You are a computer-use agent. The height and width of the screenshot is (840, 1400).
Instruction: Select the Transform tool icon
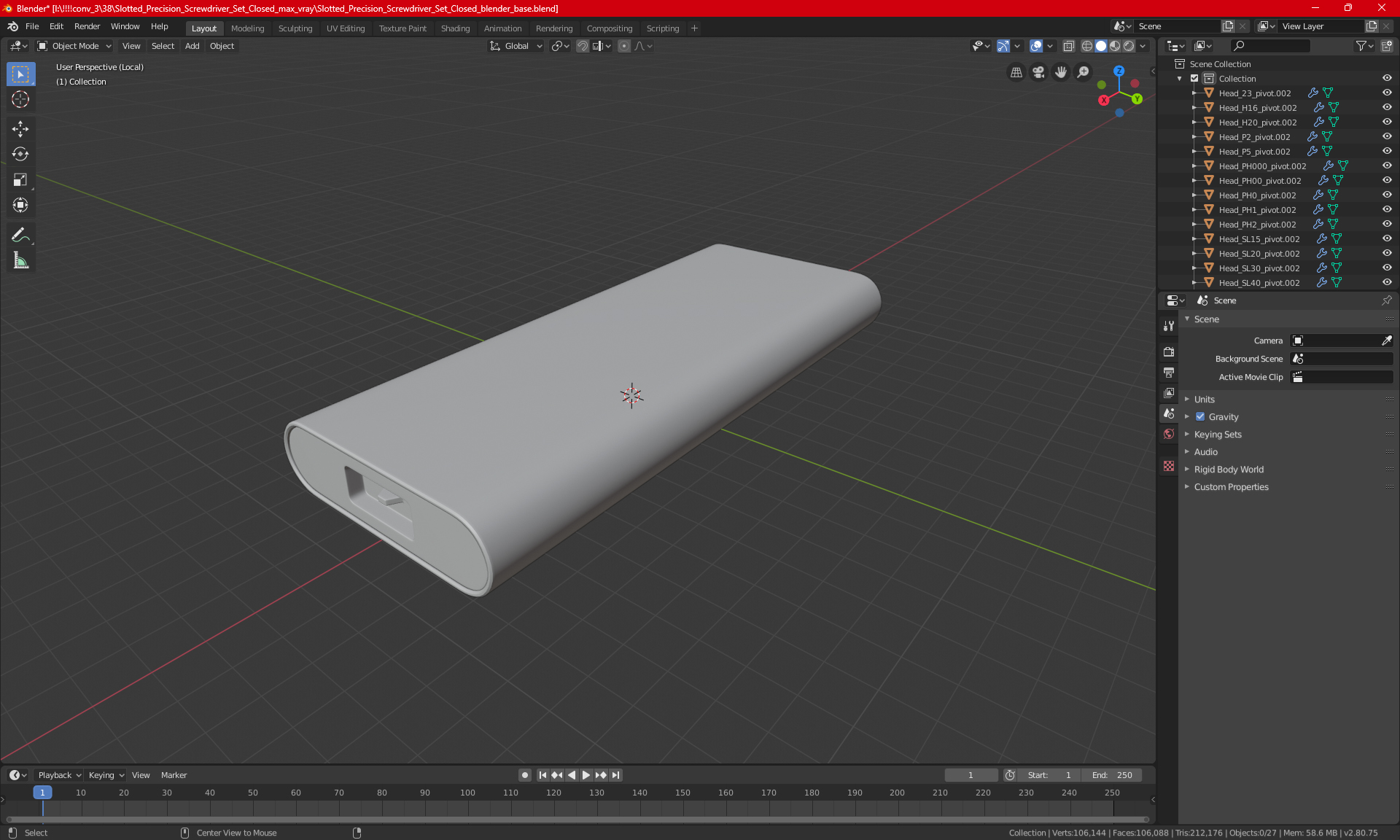[x=20, y=205]
